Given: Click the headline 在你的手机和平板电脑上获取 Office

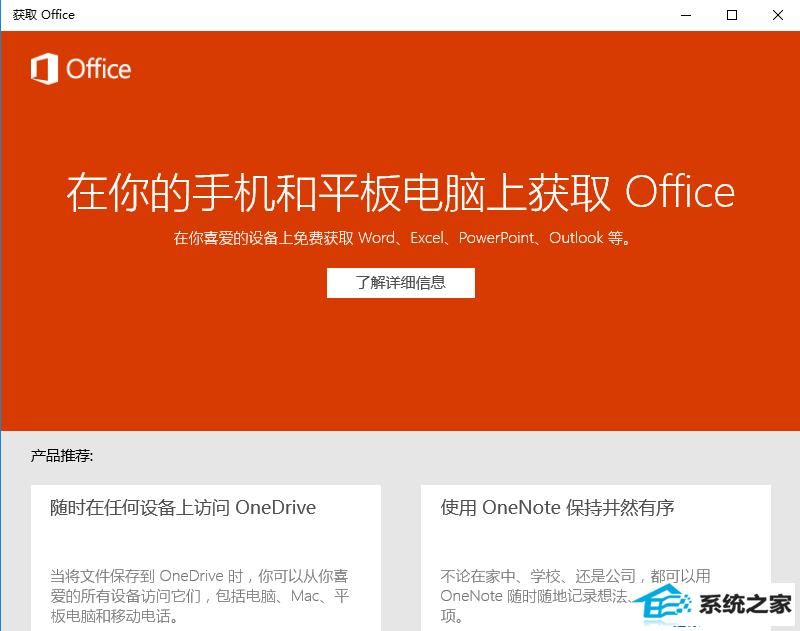Looking at the screenshot, I should point(401,192).
